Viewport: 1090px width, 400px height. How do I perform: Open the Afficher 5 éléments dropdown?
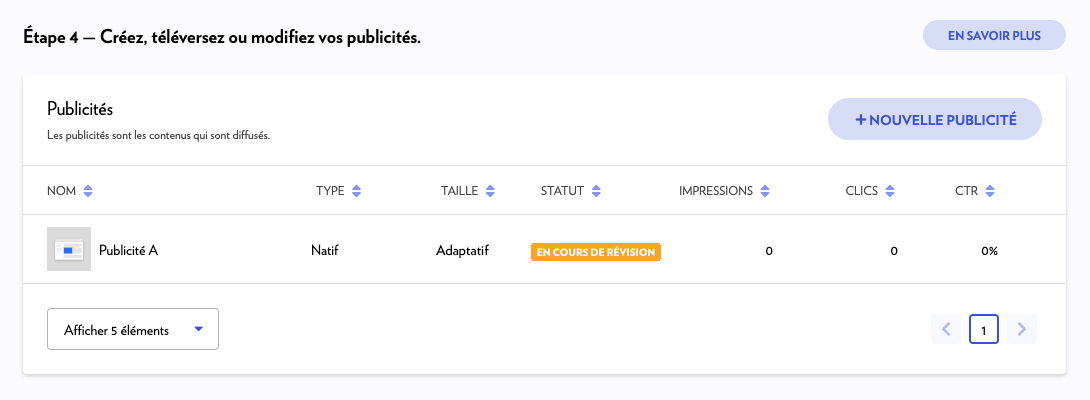(x=133, y=329)
